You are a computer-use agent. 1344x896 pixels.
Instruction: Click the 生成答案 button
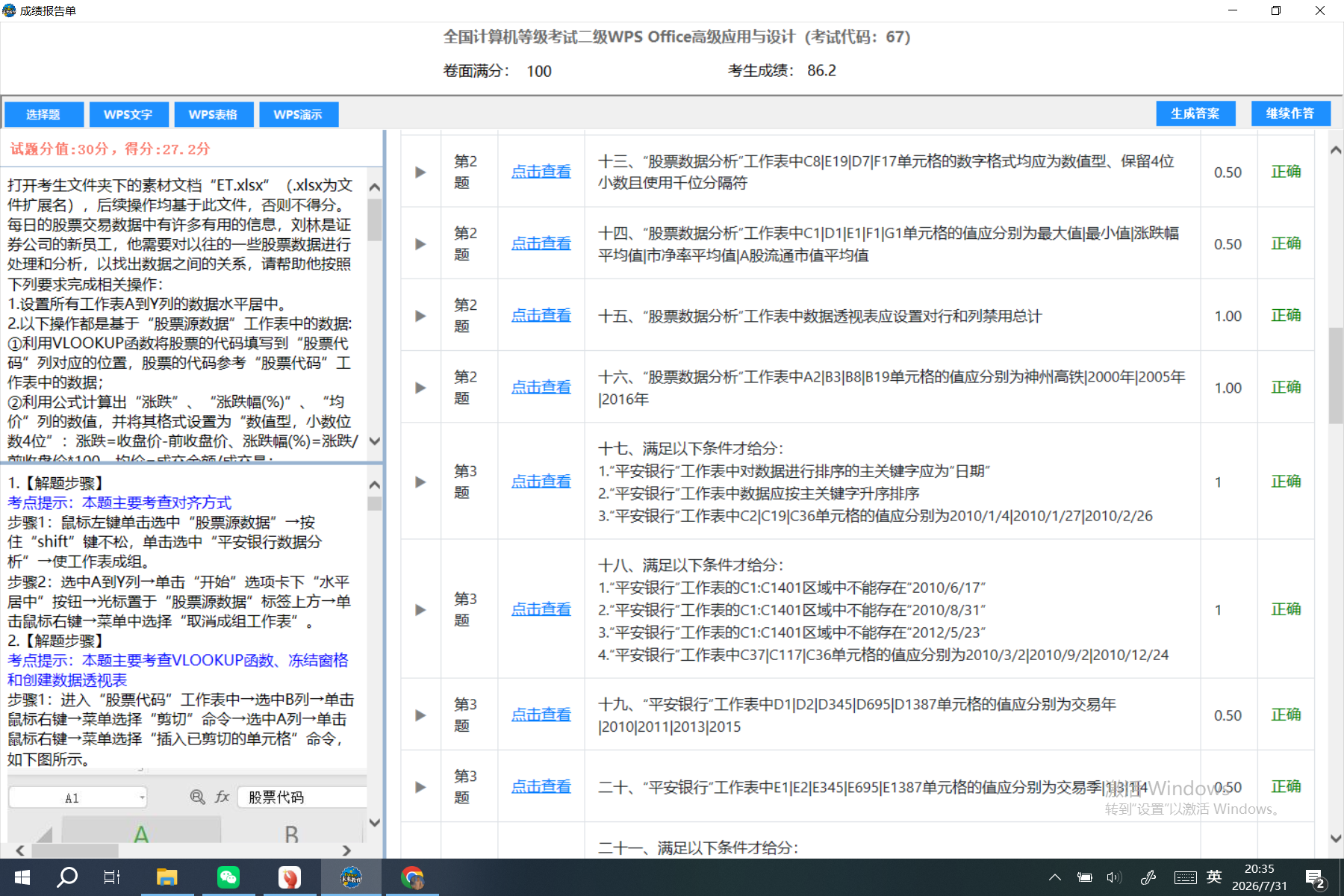tap(1195, 113)
